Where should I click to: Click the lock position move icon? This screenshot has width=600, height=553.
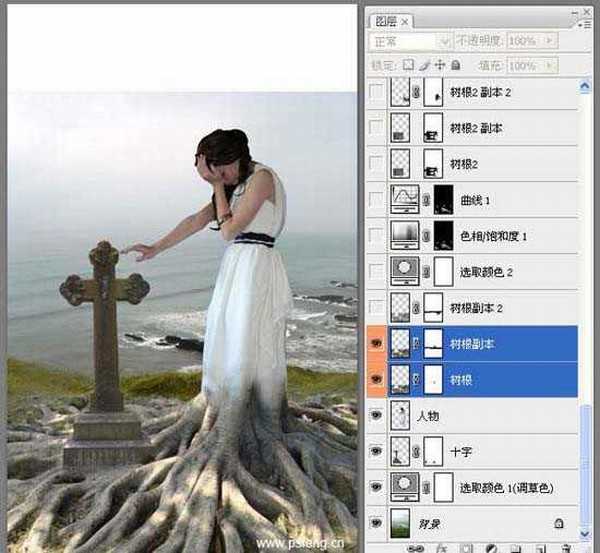pyautogui.click(x=440, y=65)
